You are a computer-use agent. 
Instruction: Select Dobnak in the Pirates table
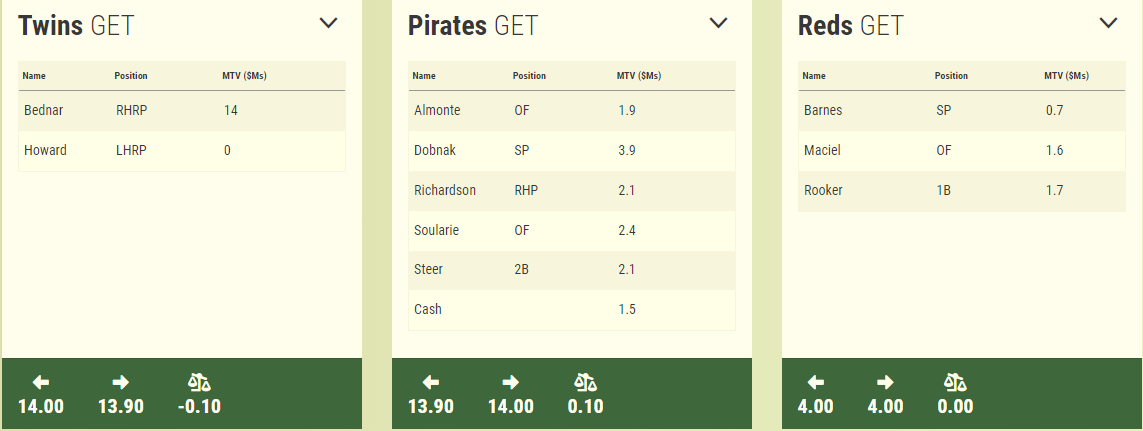(x=436, y=150)
